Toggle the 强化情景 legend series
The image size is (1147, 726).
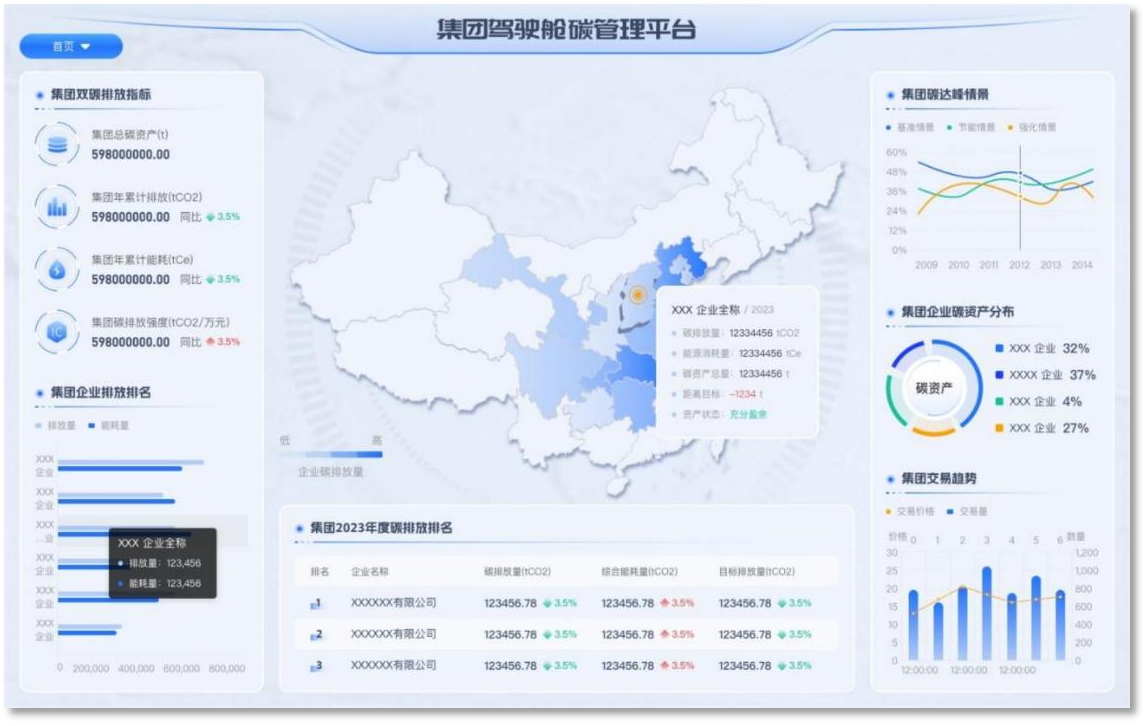[x=1031, y=128]
